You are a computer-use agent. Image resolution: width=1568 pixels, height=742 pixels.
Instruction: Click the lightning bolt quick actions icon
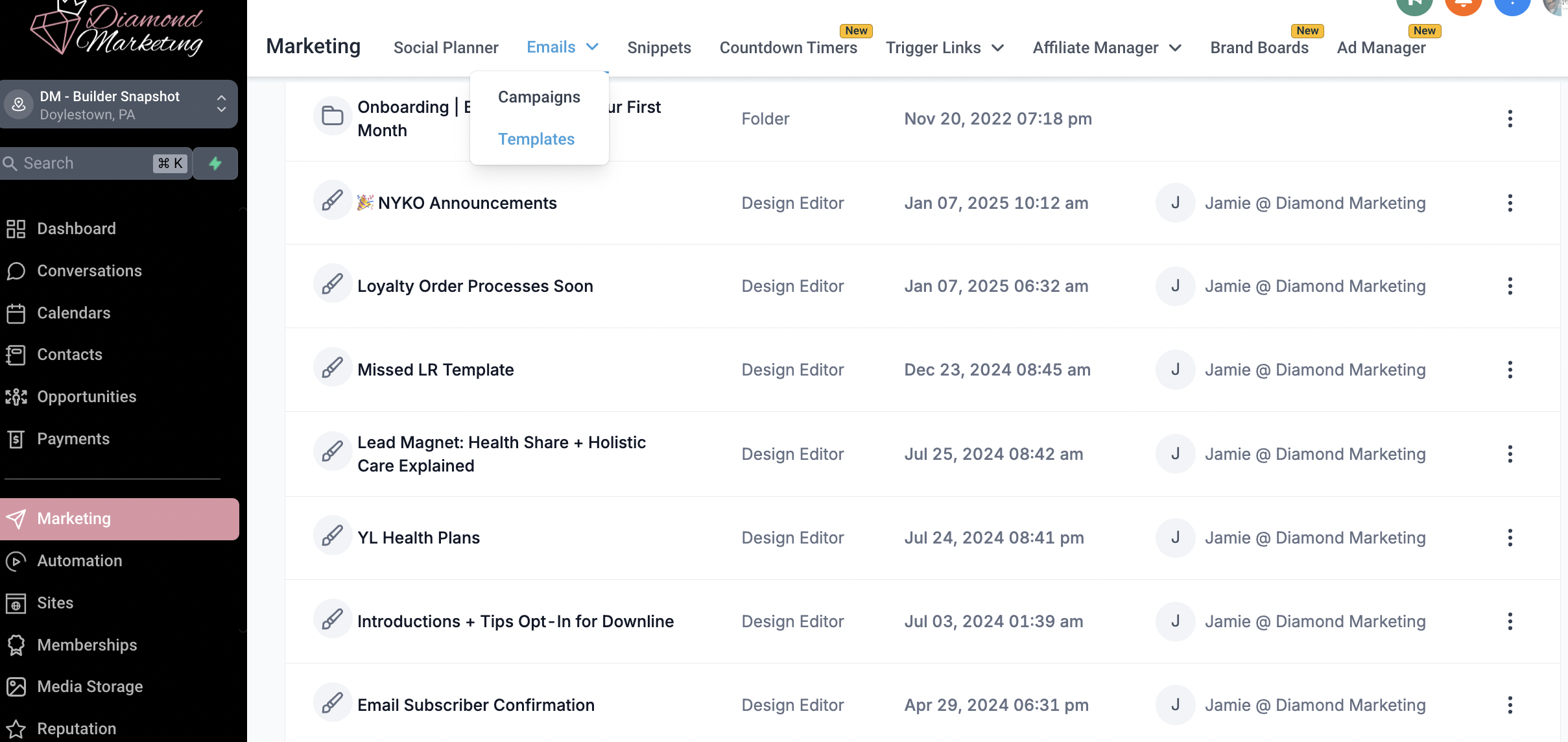[215, 163]
